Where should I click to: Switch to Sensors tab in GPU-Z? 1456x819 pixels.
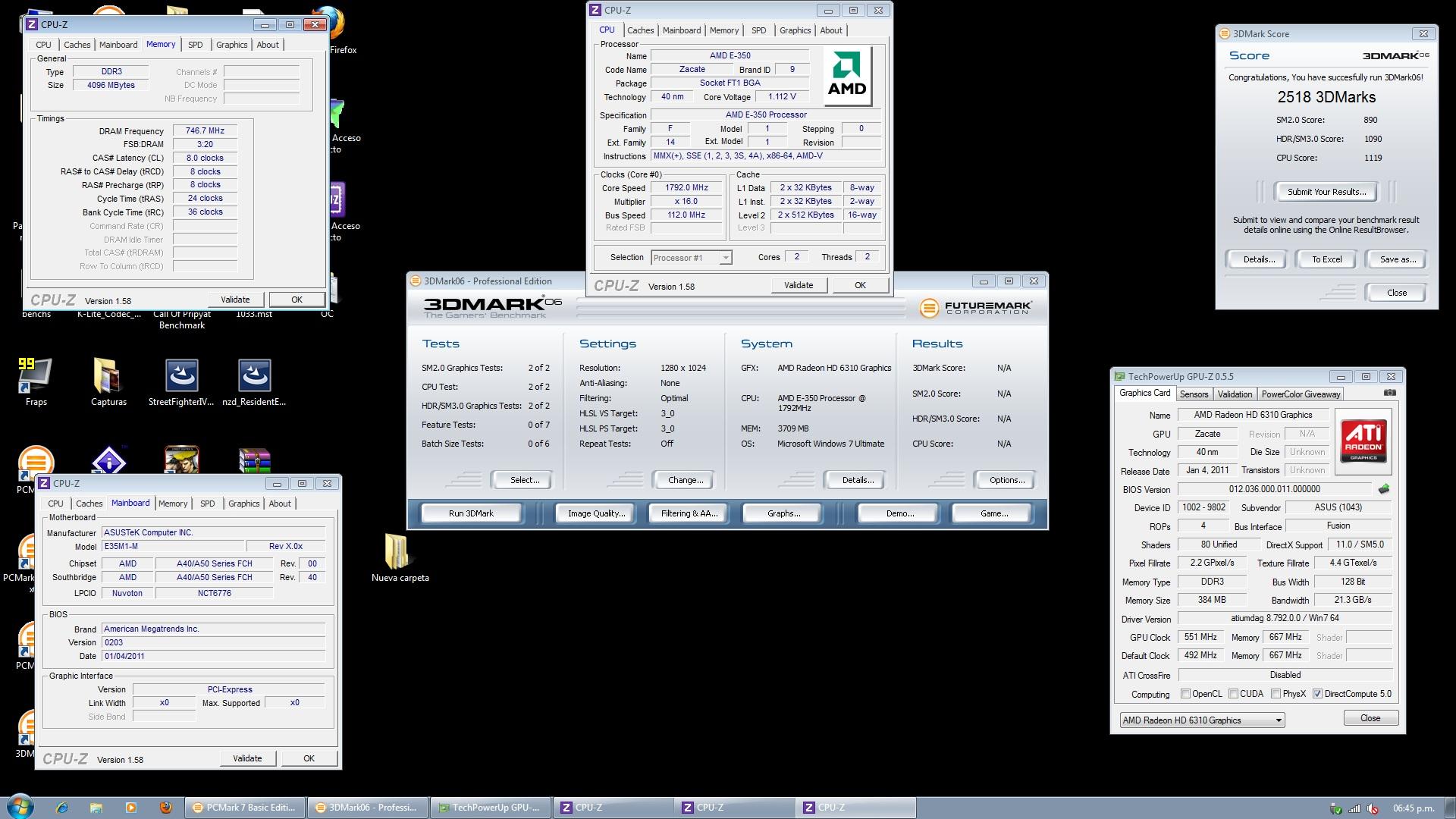(x=1194, y=394)
